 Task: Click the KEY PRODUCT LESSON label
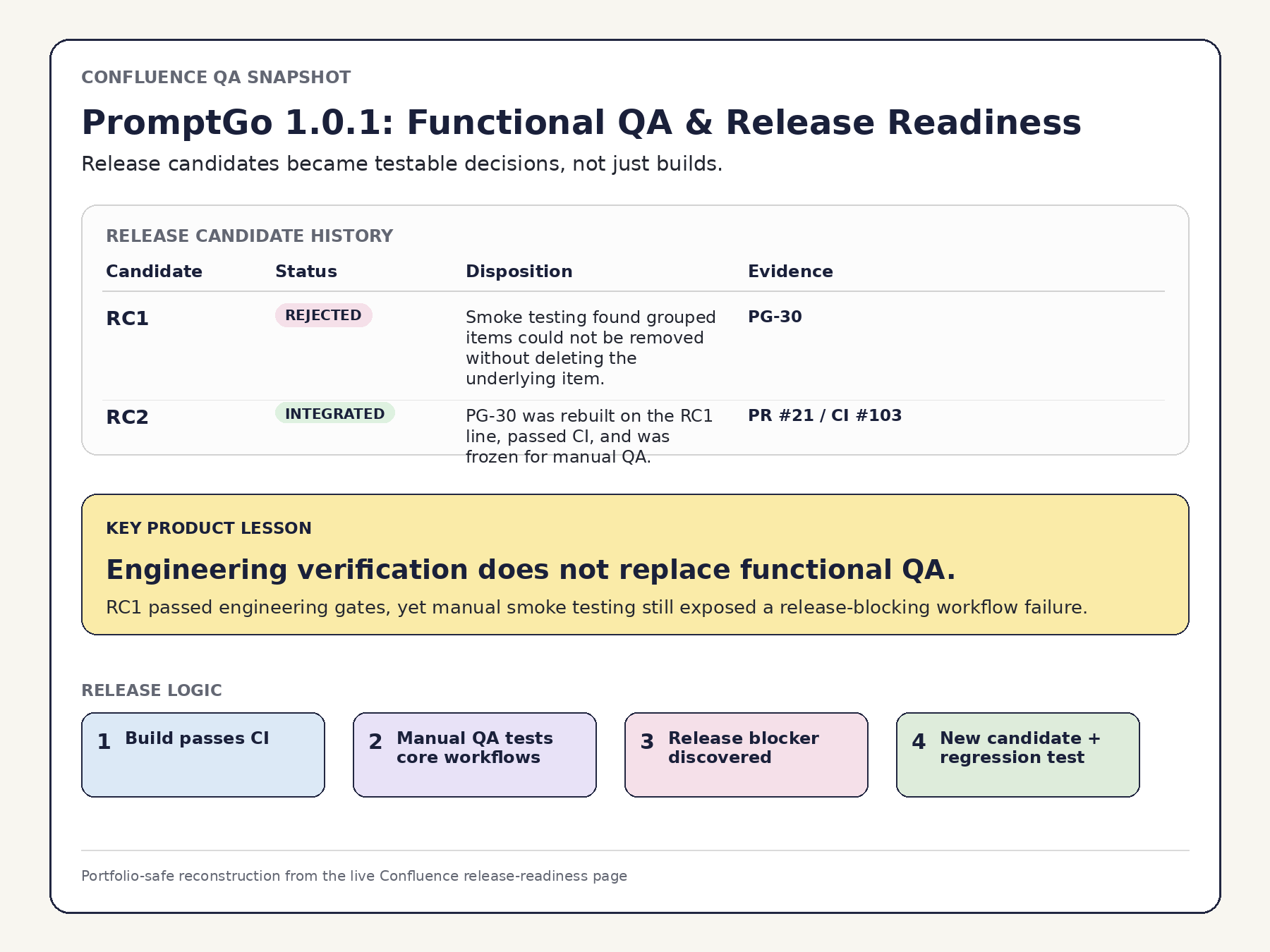tap(209, 528)
